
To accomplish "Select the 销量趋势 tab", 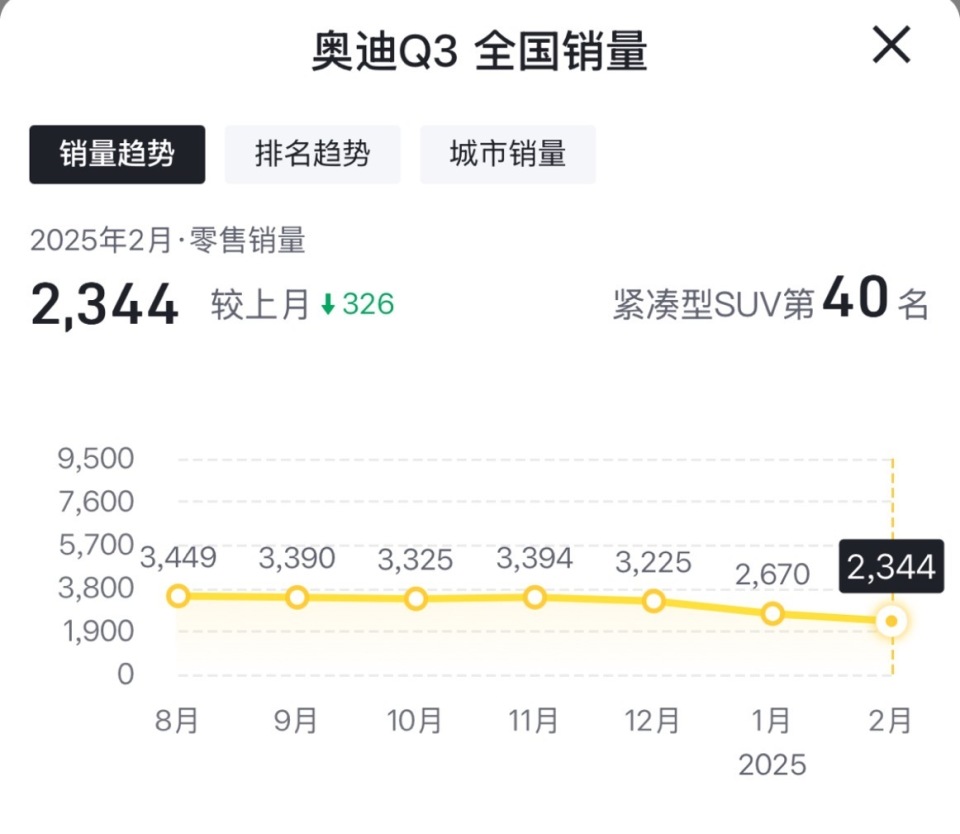I will point(116,154).
